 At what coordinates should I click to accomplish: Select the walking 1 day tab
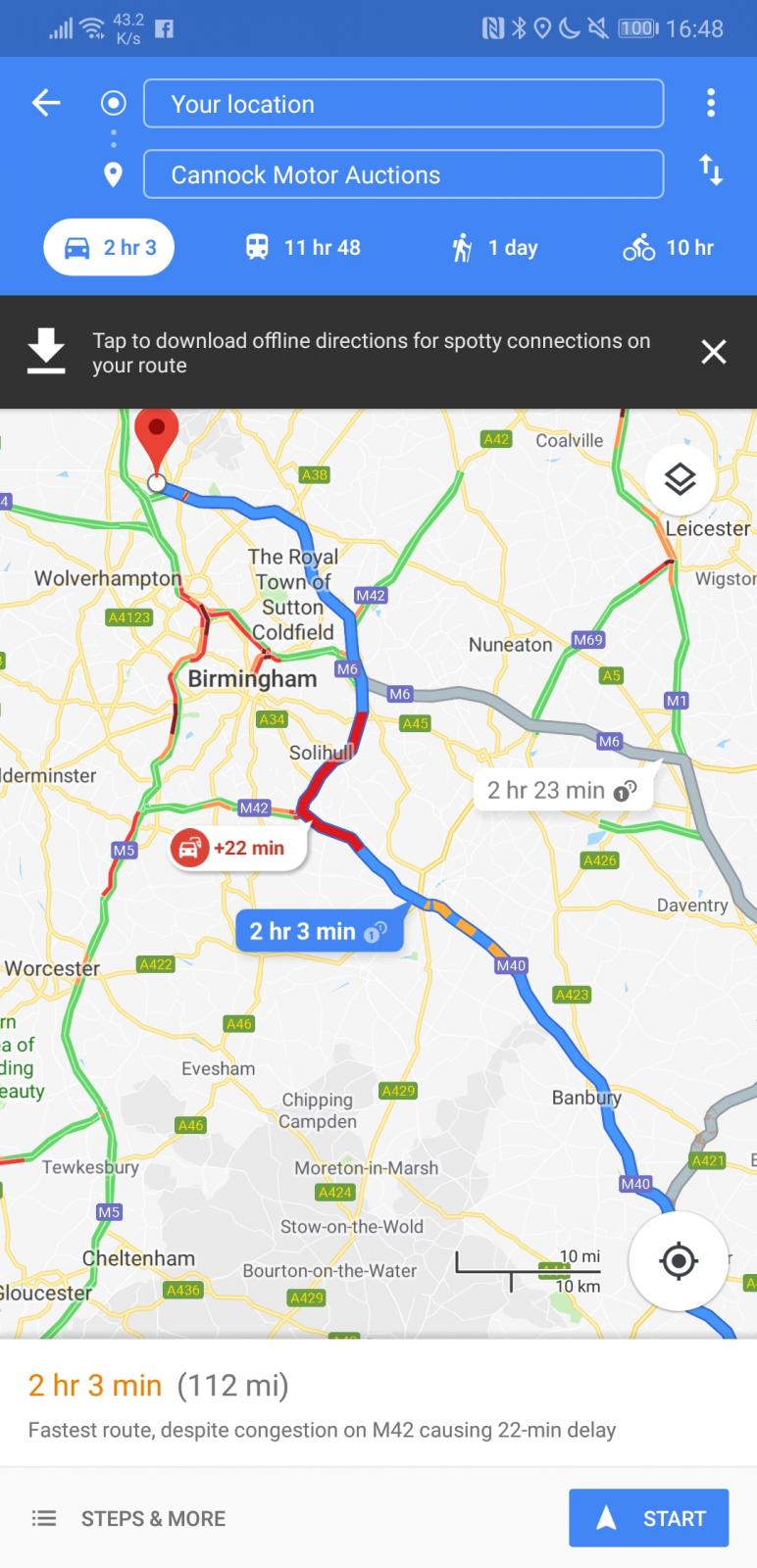(x=494, y=248)
